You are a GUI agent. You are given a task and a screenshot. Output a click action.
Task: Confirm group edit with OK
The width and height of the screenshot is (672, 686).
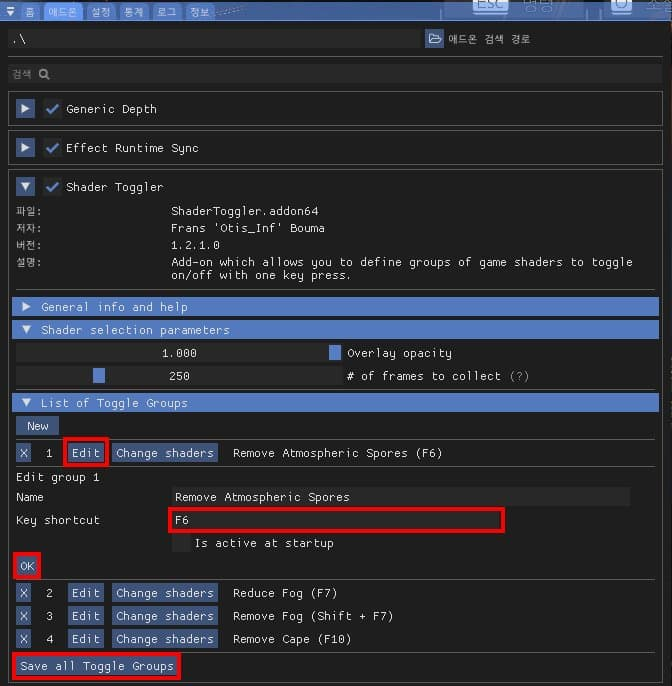(x=27, y=566)
